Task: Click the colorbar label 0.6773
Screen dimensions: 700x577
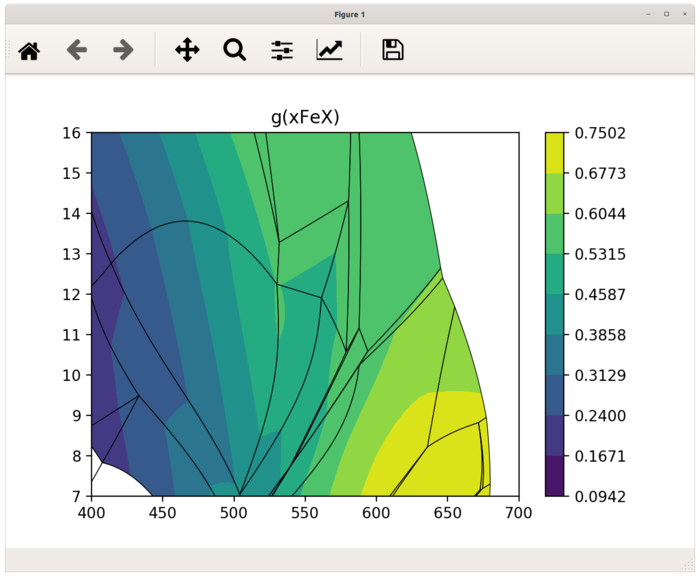Action: [x=600, y=173]
